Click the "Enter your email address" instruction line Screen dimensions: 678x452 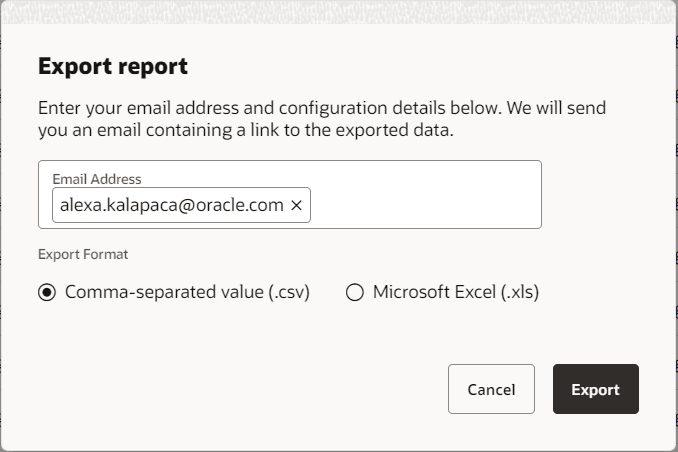point(322,108)
